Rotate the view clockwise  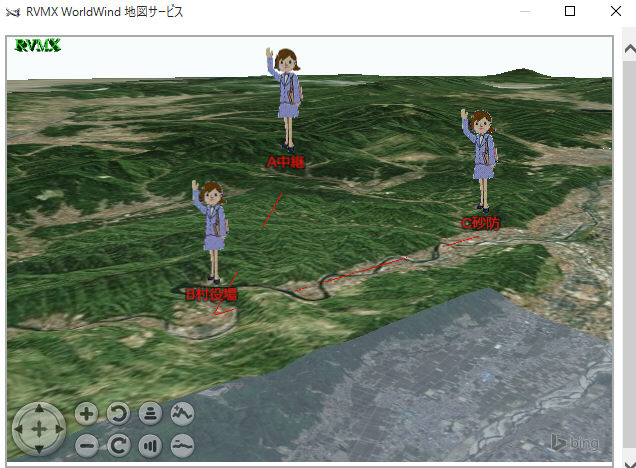click(118, 445)
